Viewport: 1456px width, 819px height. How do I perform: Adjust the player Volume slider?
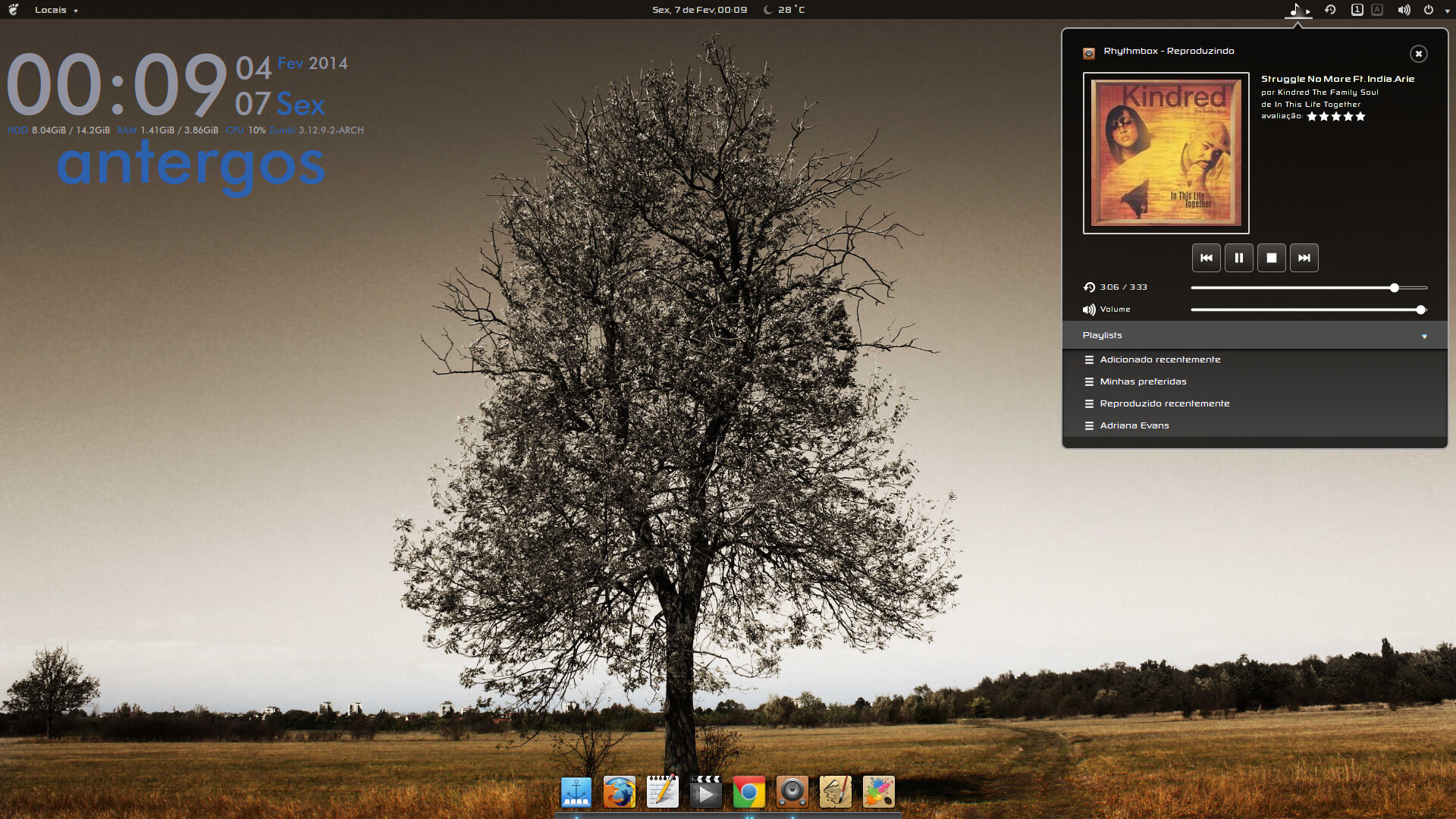click(1309, 310)
